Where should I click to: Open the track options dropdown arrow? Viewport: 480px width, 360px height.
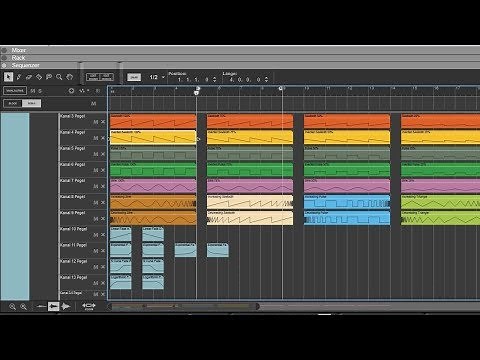[88, 91]
